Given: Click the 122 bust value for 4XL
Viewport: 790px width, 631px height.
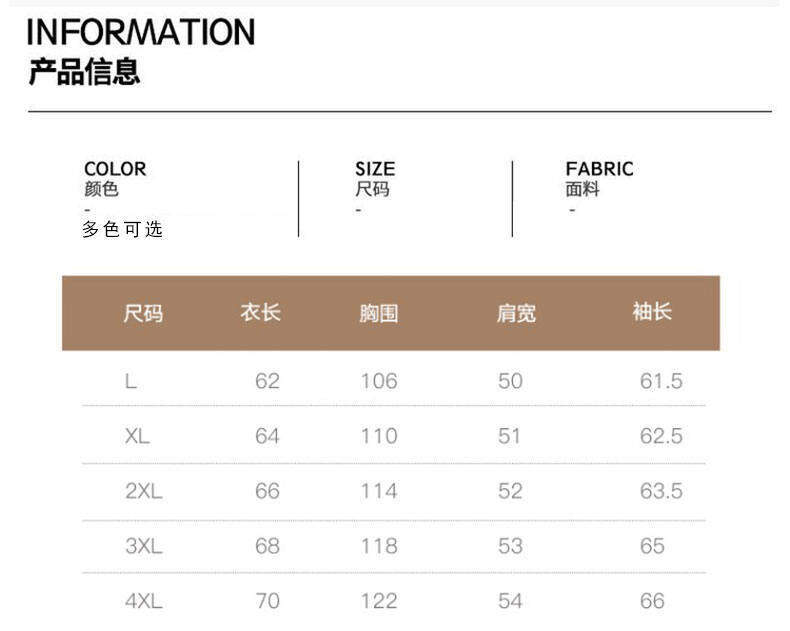Looking at the screenshot, I should click(x=379, y=601).
